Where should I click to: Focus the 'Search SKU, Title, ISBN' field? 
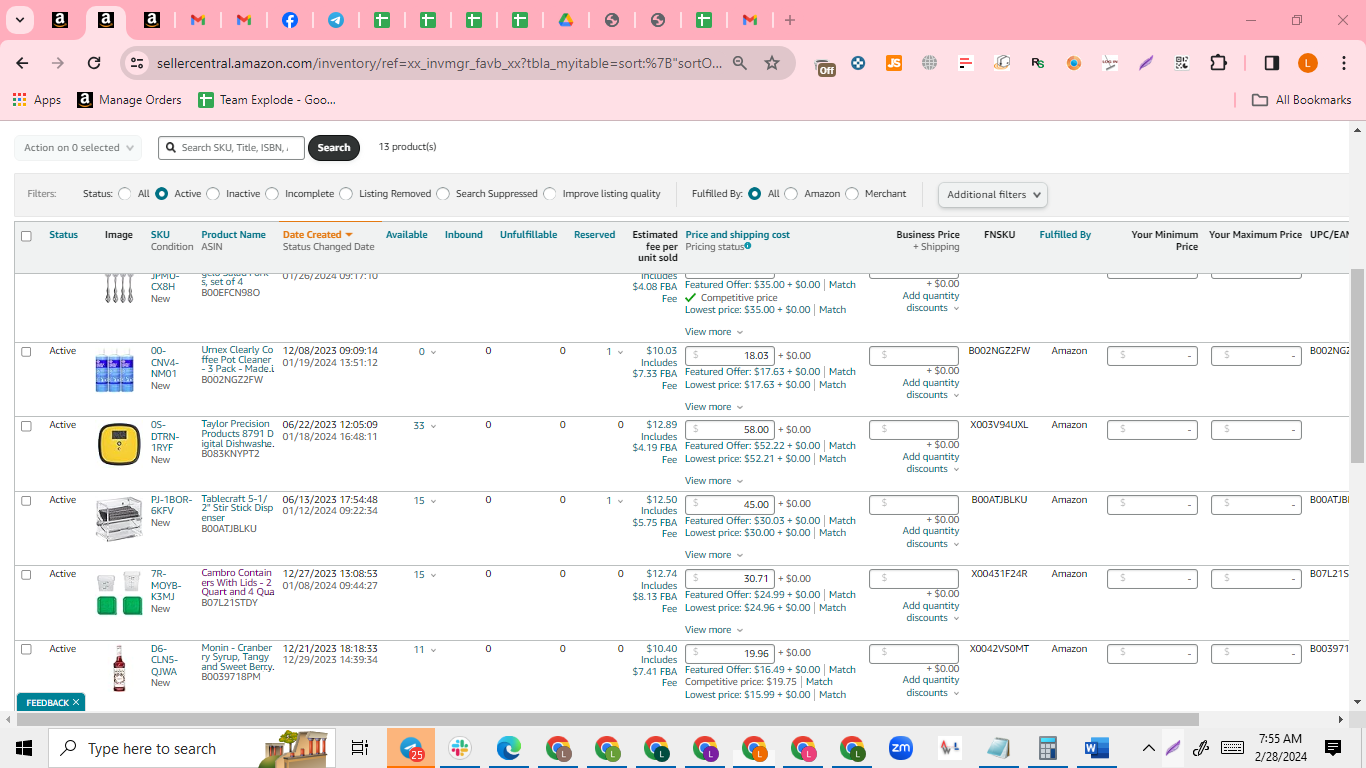(232, 148)
